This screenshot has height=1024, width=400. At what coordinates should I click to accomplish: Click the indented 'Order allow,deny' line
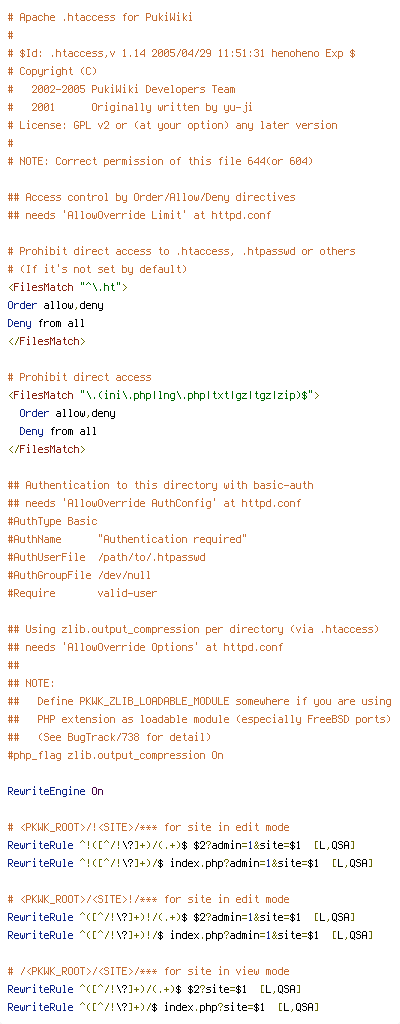[x=67, y=413]
